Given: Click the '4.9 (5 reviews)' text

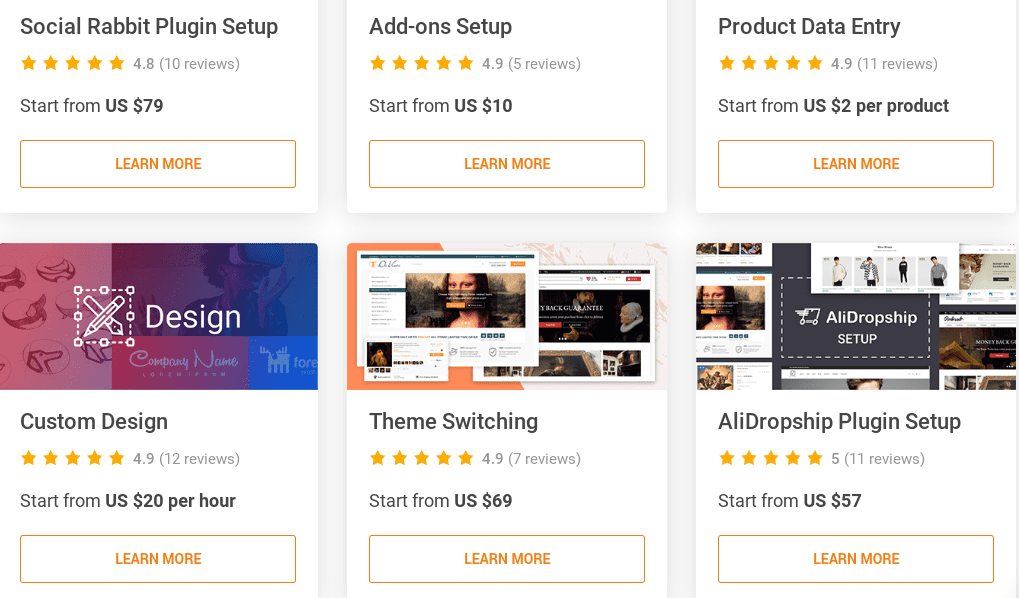Looking at the screenshot, I should point(532,64).
